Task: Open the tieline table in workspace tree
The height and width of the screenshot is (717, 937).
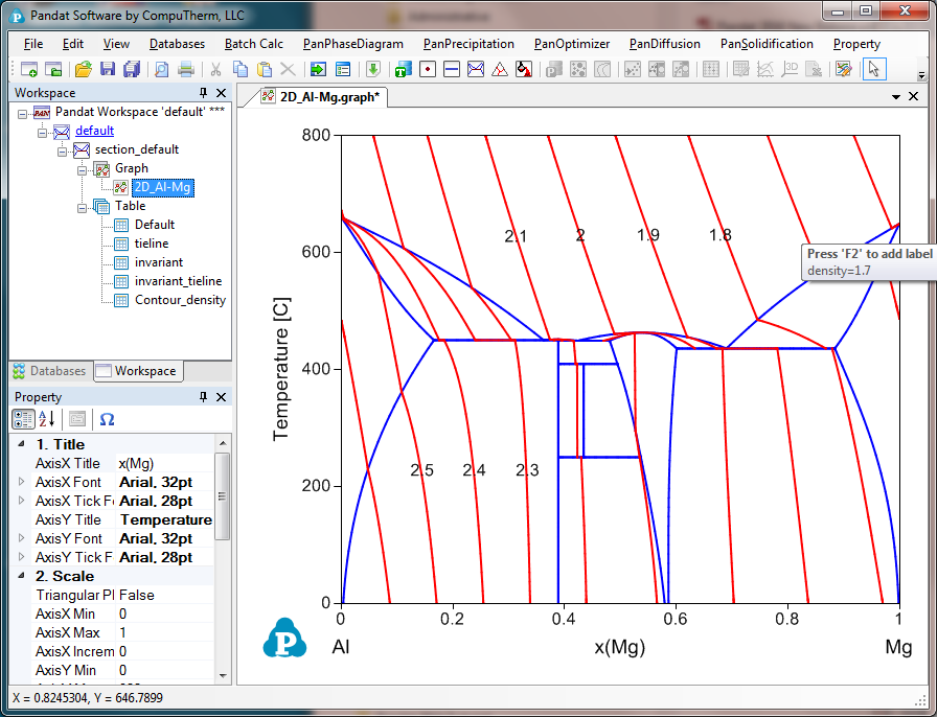Action: pos(151,243)
